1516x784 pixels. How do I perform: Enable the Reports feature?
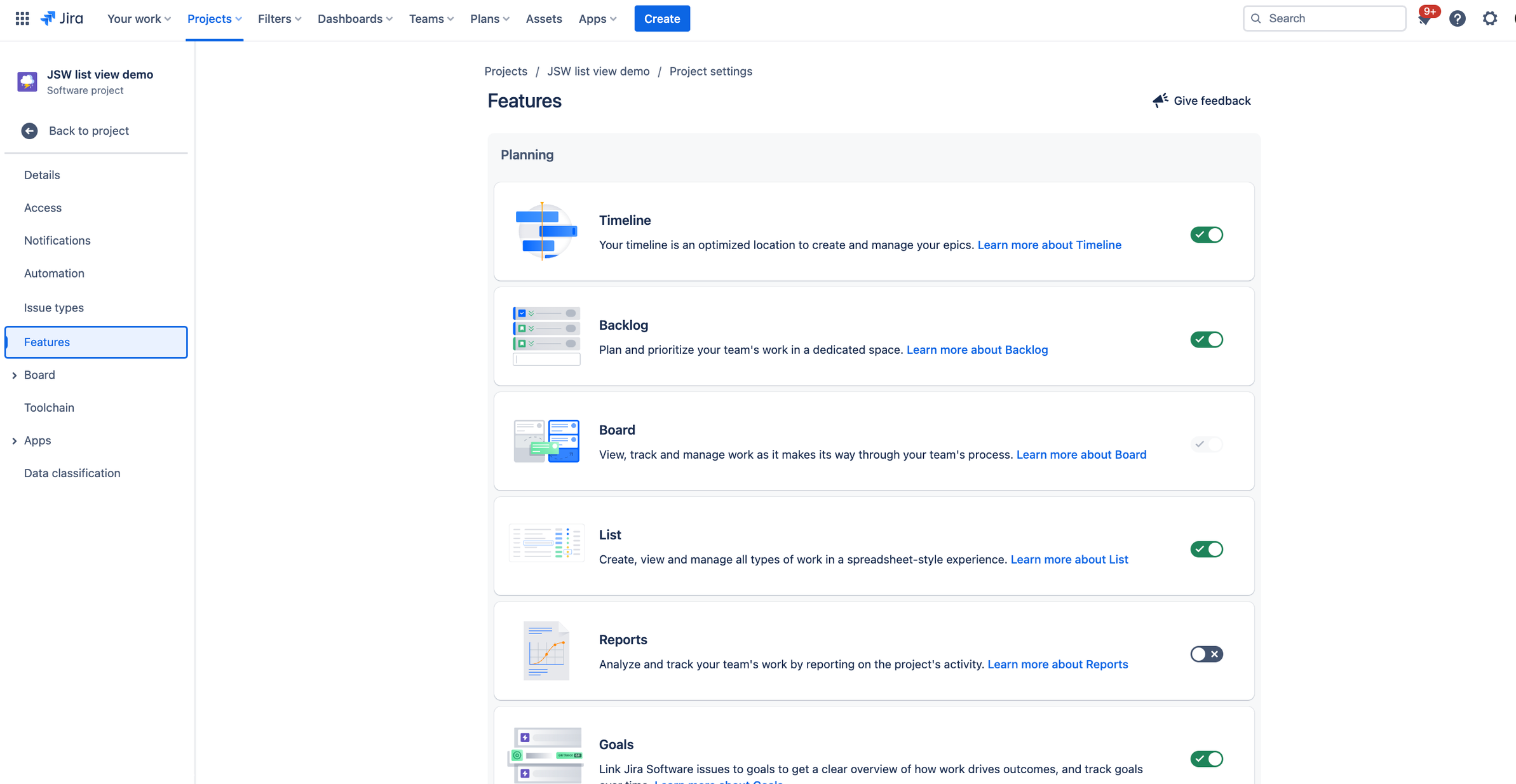[x=1206, y=654]
